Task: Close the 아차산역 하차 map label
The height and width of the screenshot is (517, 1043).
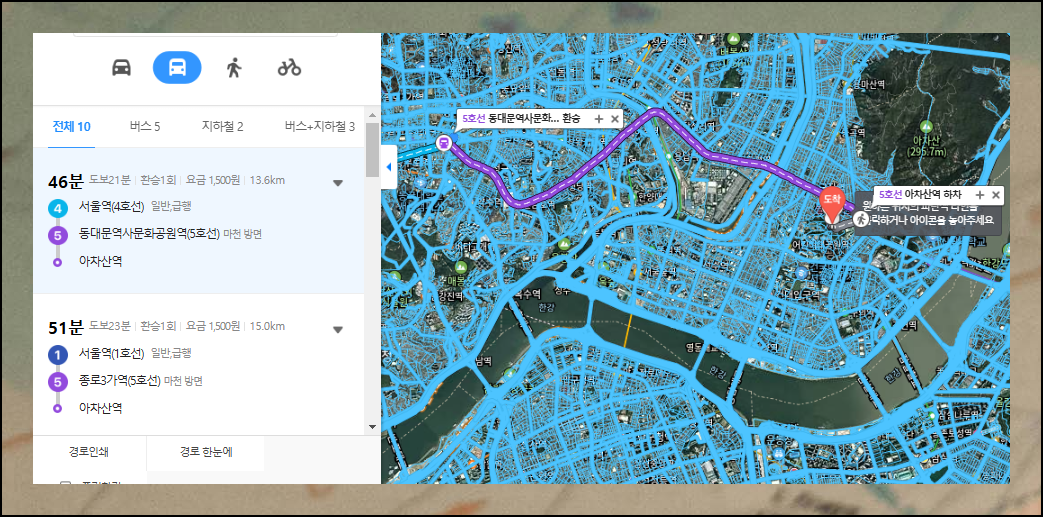Action: [x=996, y=195]
